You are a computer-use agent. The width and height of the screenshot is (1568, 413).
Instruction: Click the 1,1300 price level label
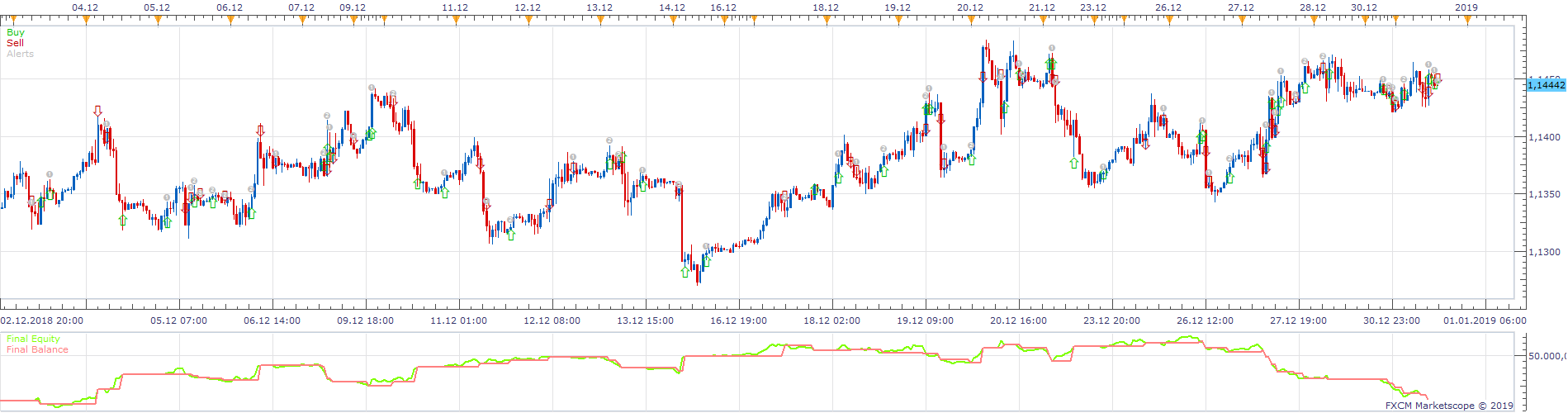[x=1544, y=253]
